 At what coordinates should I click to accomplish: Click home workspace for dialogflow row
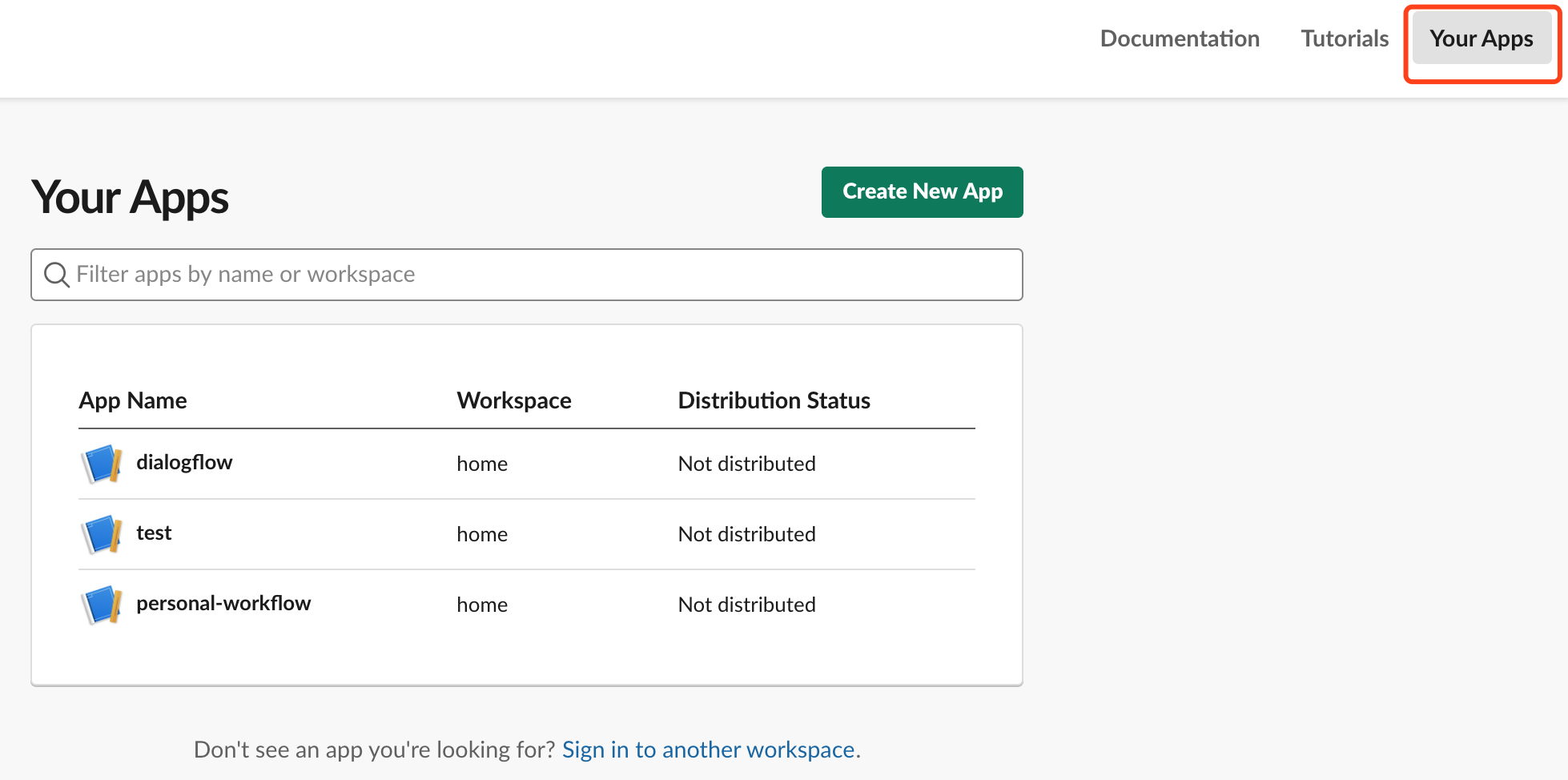(x=482, y=464)
